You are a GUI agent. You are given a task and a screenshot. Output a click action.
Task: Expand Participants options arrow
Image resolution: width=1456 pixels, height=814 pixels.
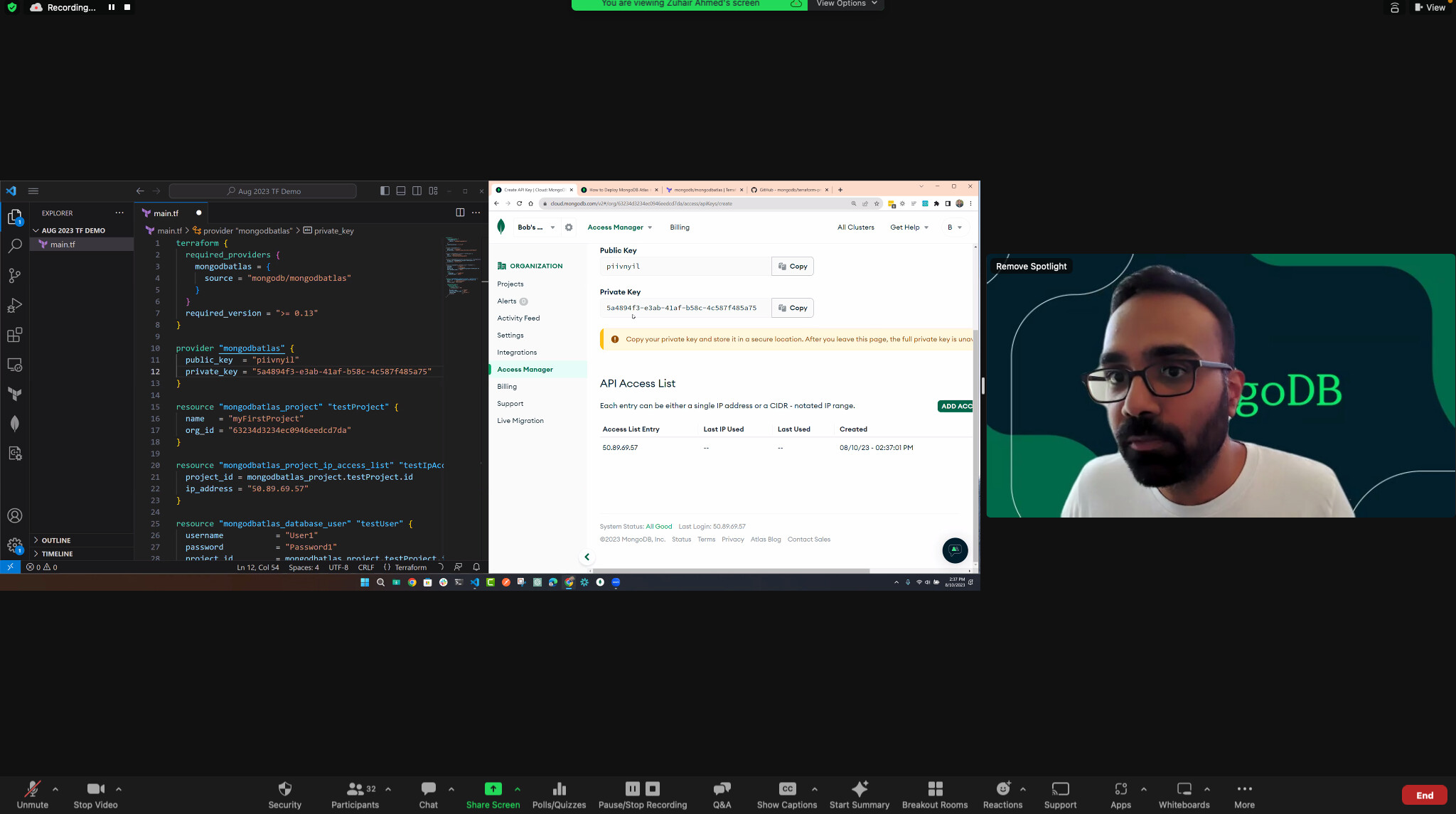pos(388,788)
